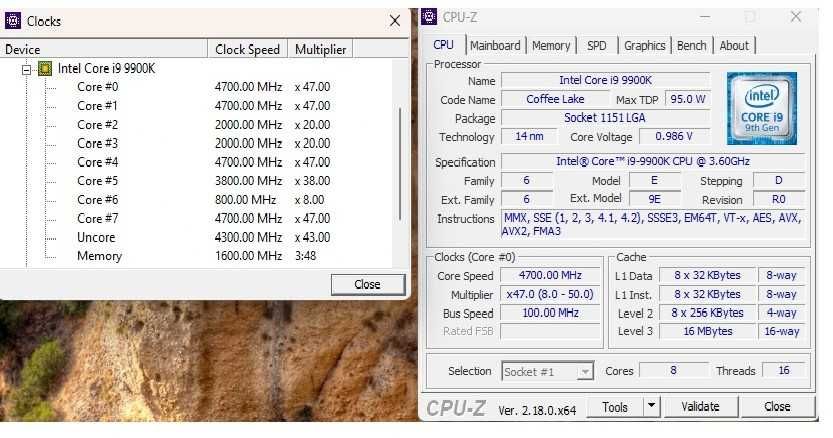This screenshot has height=438, width=833.
Task: Click the Core Speed 4700.00 MHz field
Action: coord(550,275)
